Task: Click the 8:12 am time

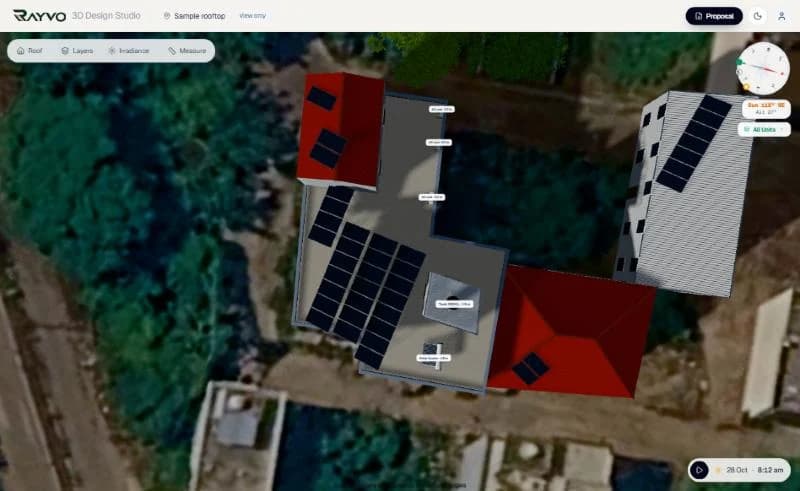Action: coord(770,470)
